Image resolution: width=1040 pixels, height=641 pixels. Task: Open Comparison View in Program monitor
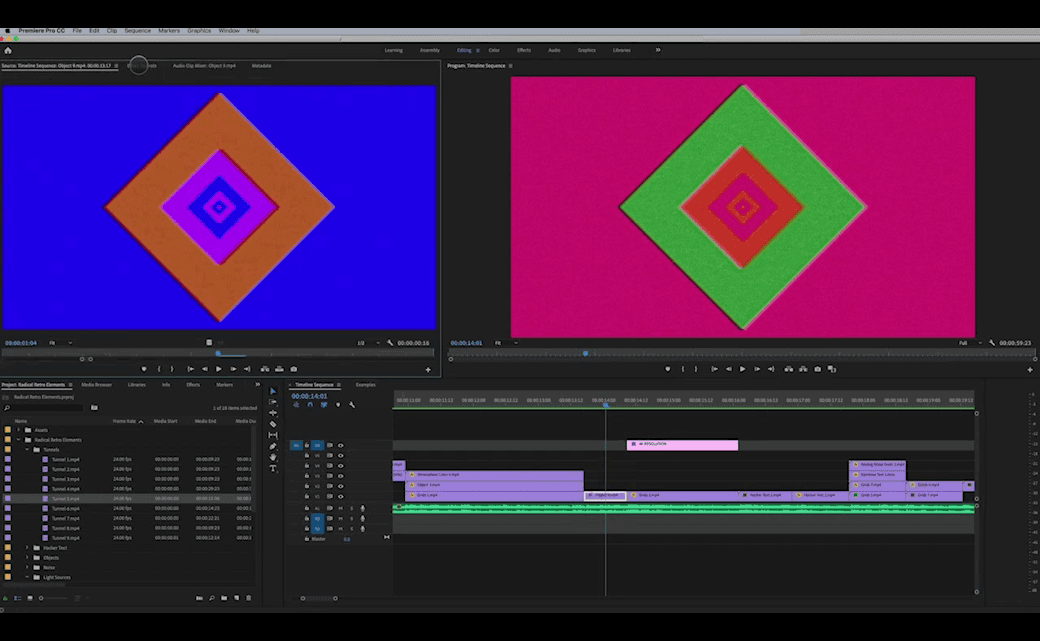(832, 369)
